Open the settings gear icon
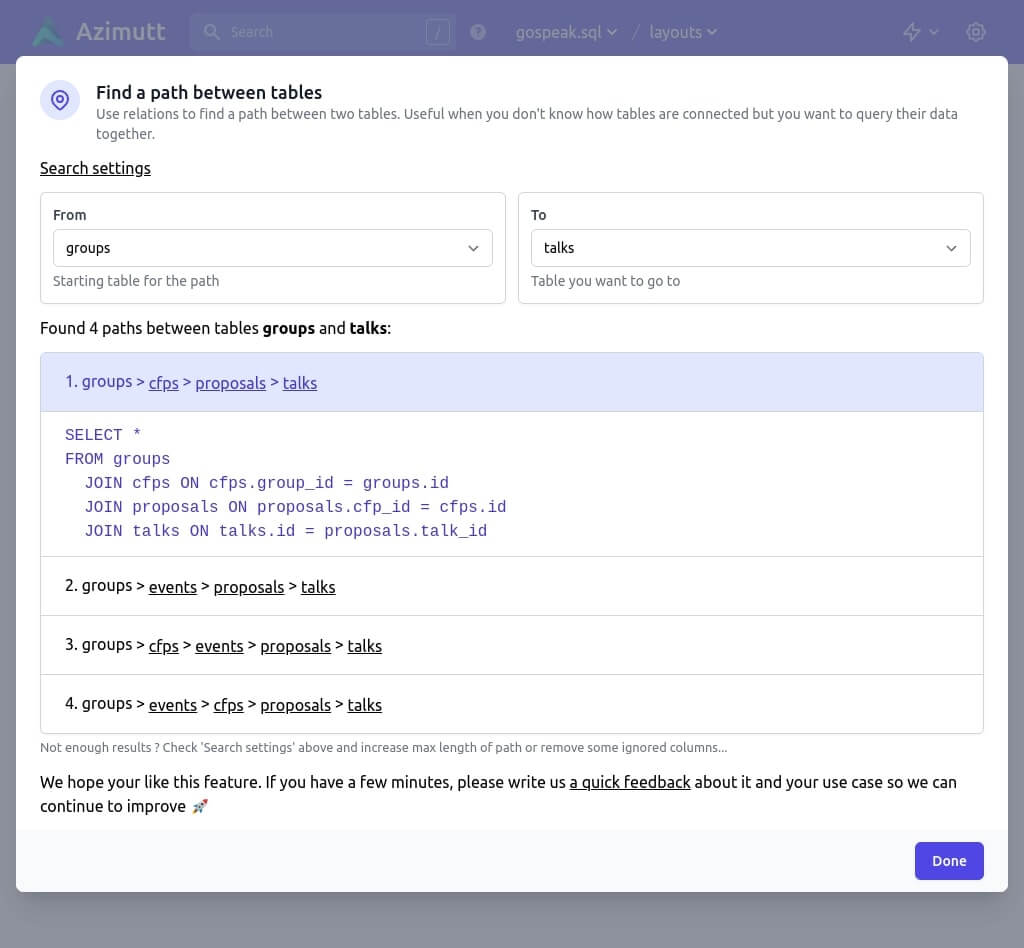The image size is (1024, 948). click(976, 32)
